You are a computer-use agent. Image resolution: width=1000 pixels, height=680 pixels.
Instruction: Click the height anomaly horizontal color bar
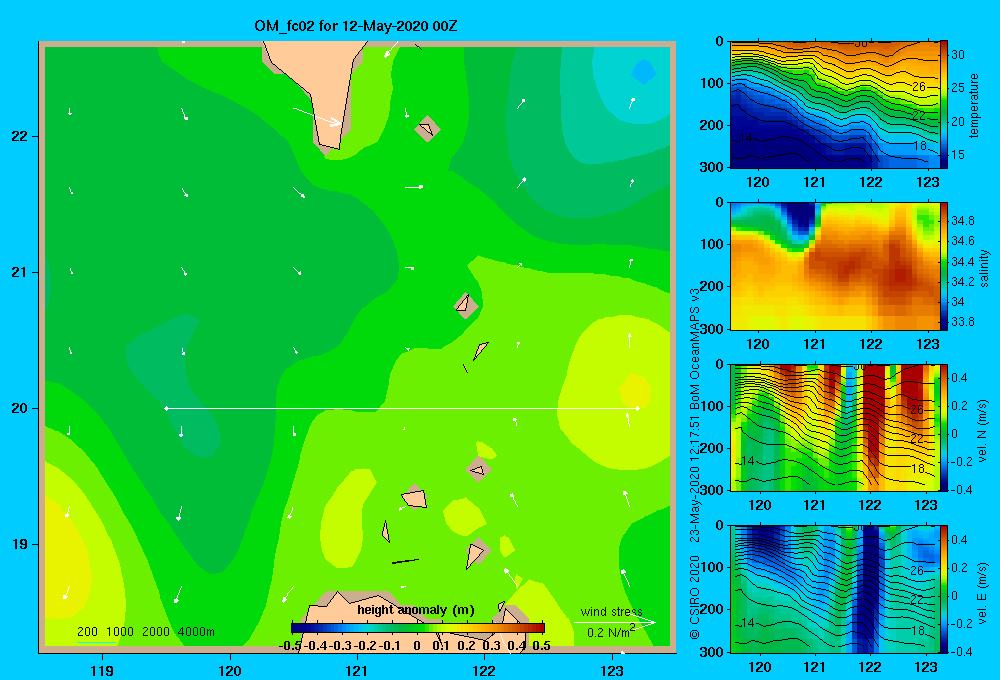418,627
